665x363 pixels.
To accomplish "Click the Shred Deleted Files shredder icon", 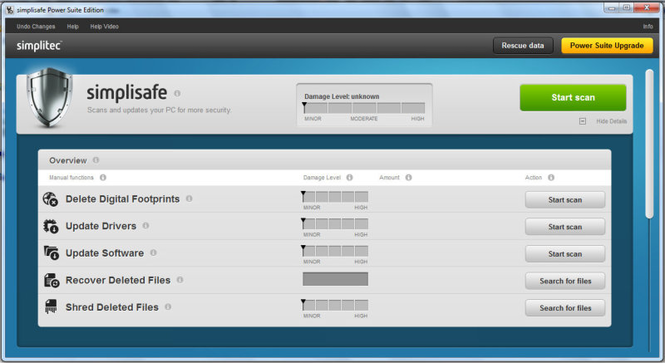I will click(51, 307).
